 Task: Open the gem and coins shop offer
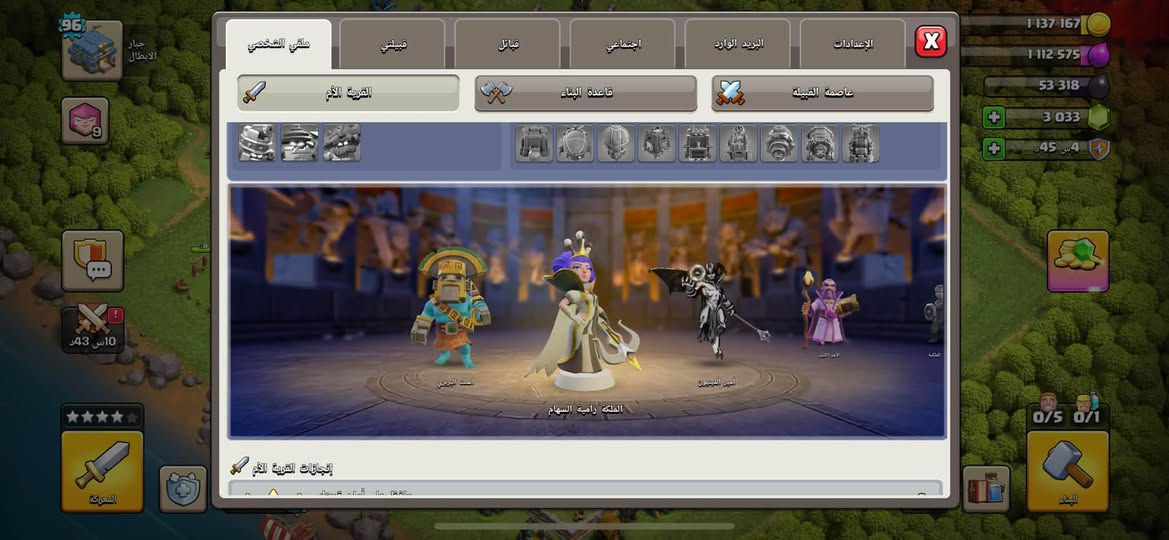1077,260
